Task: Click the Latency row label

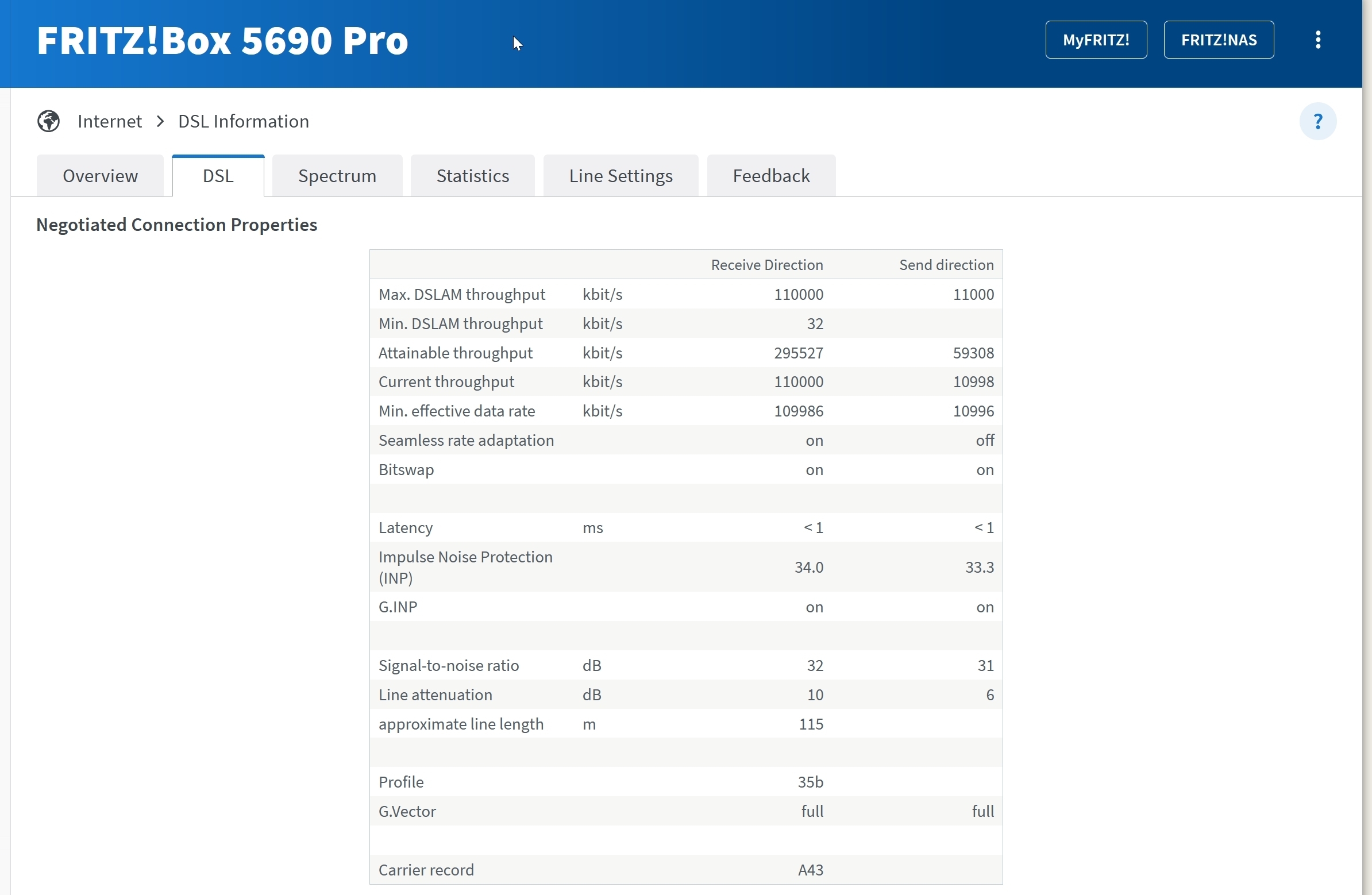Action: coord(406,528)
